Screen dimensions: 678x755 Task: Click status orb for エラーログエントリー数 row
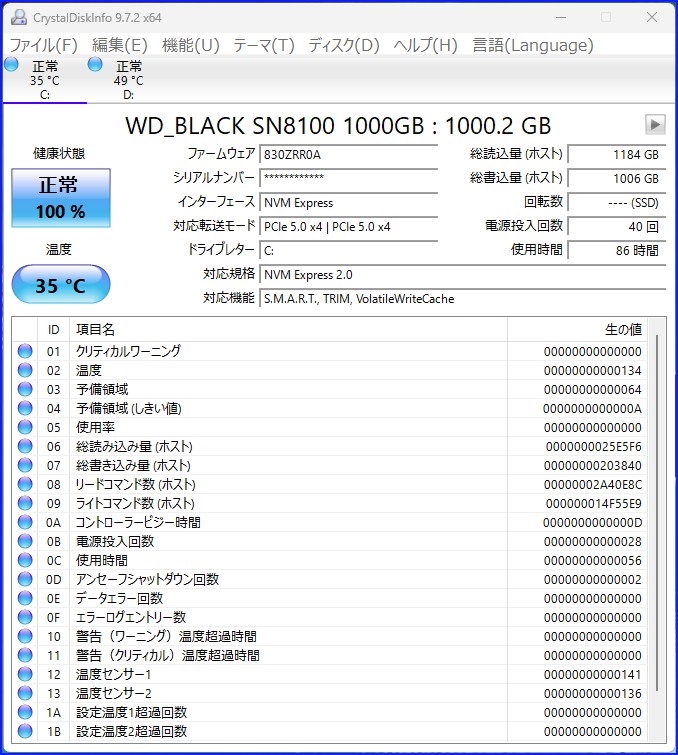pyautogui.click(x=25, y=617)
